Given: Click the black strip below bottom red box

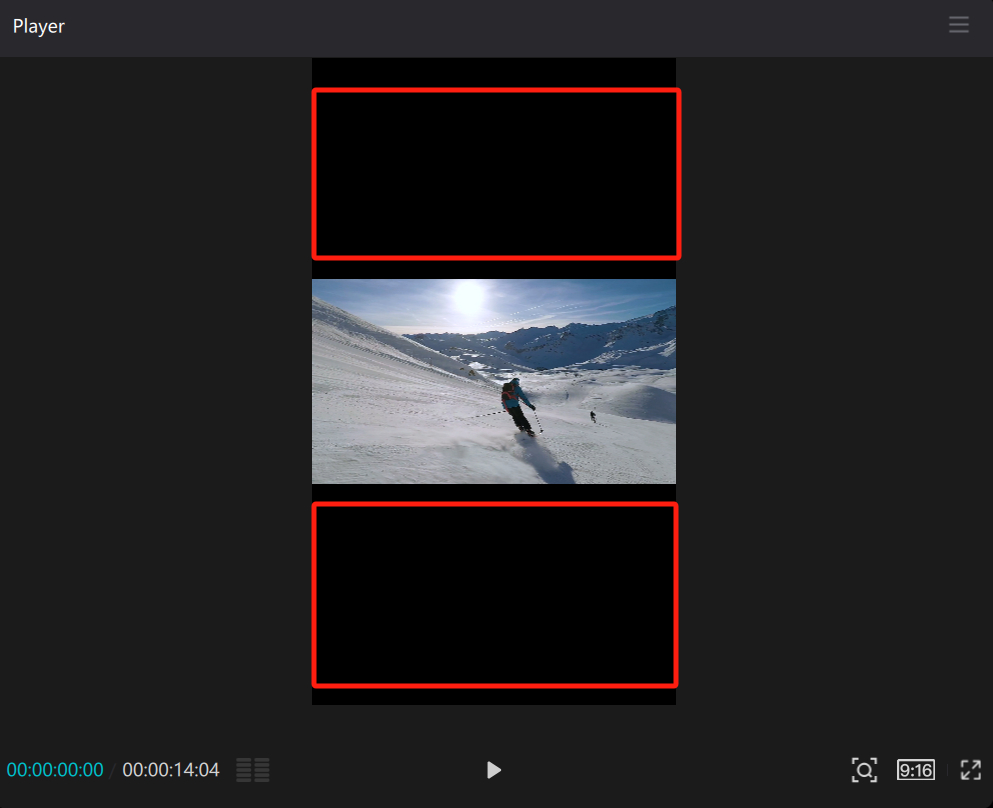Looking at the screenshot, I should click(494, 696).
